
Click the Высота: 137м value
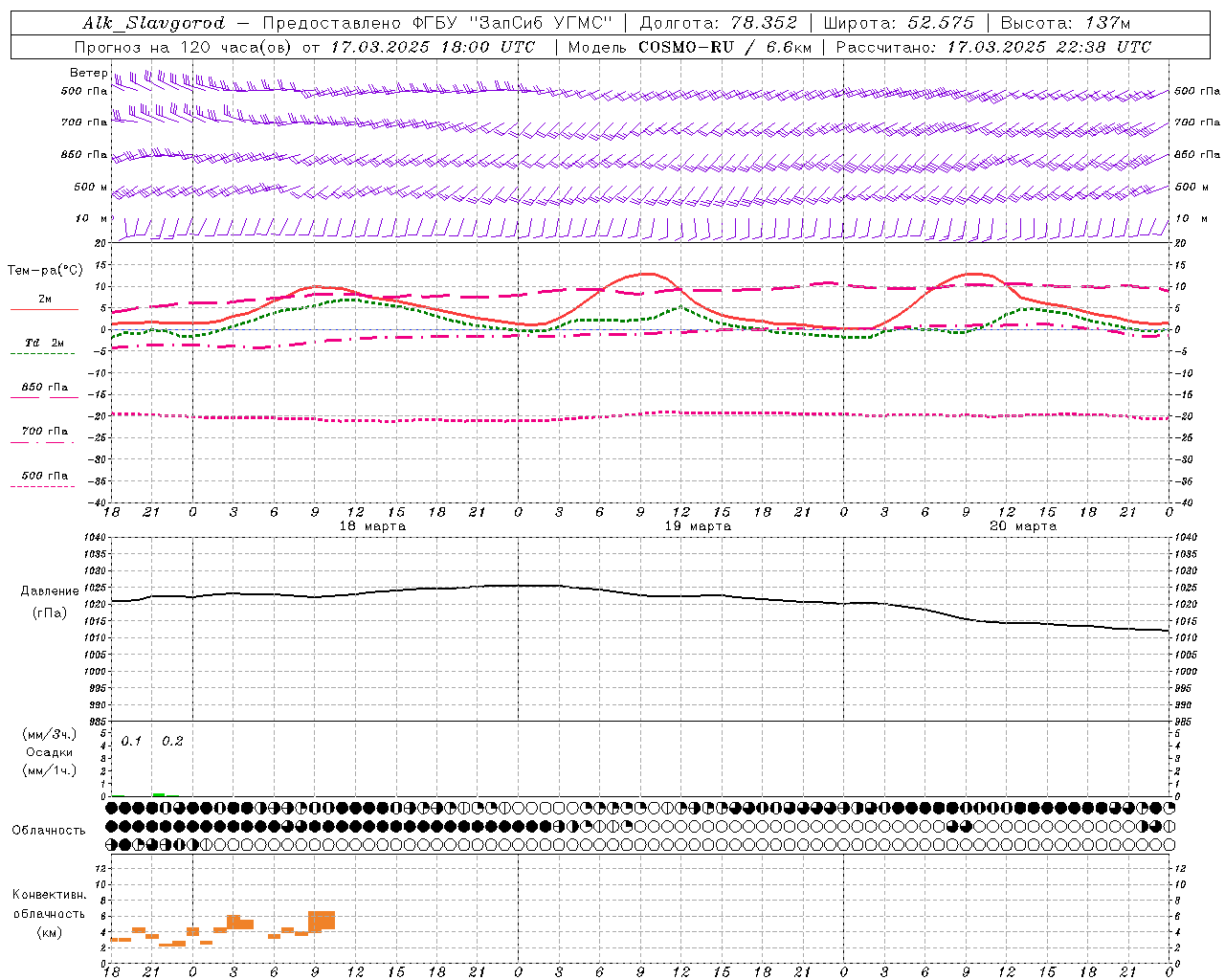pyautogui.click(x=1066, y=23)
